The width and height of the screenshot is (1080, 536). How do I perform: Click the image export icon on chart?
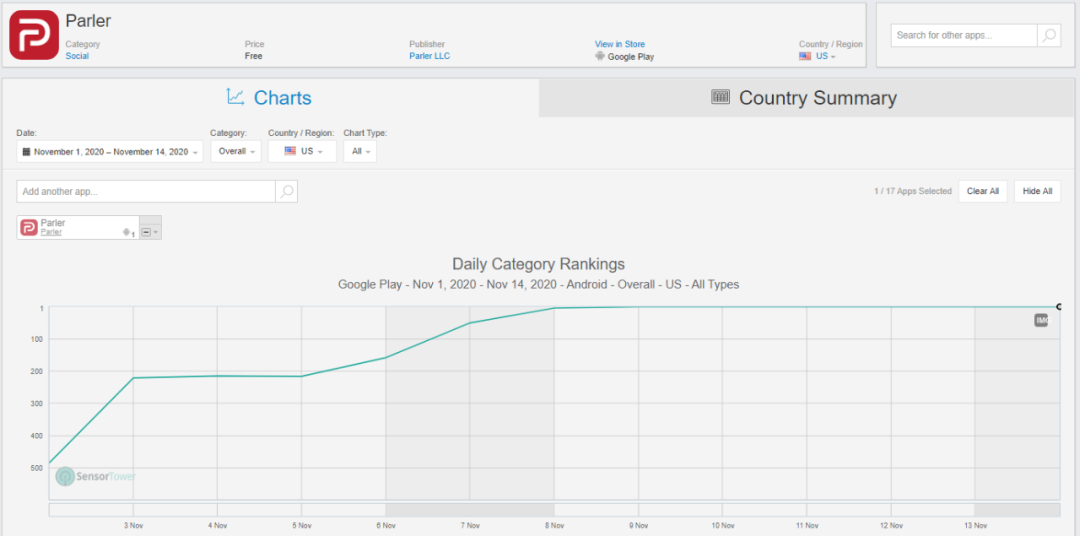tap(1041, 320)
